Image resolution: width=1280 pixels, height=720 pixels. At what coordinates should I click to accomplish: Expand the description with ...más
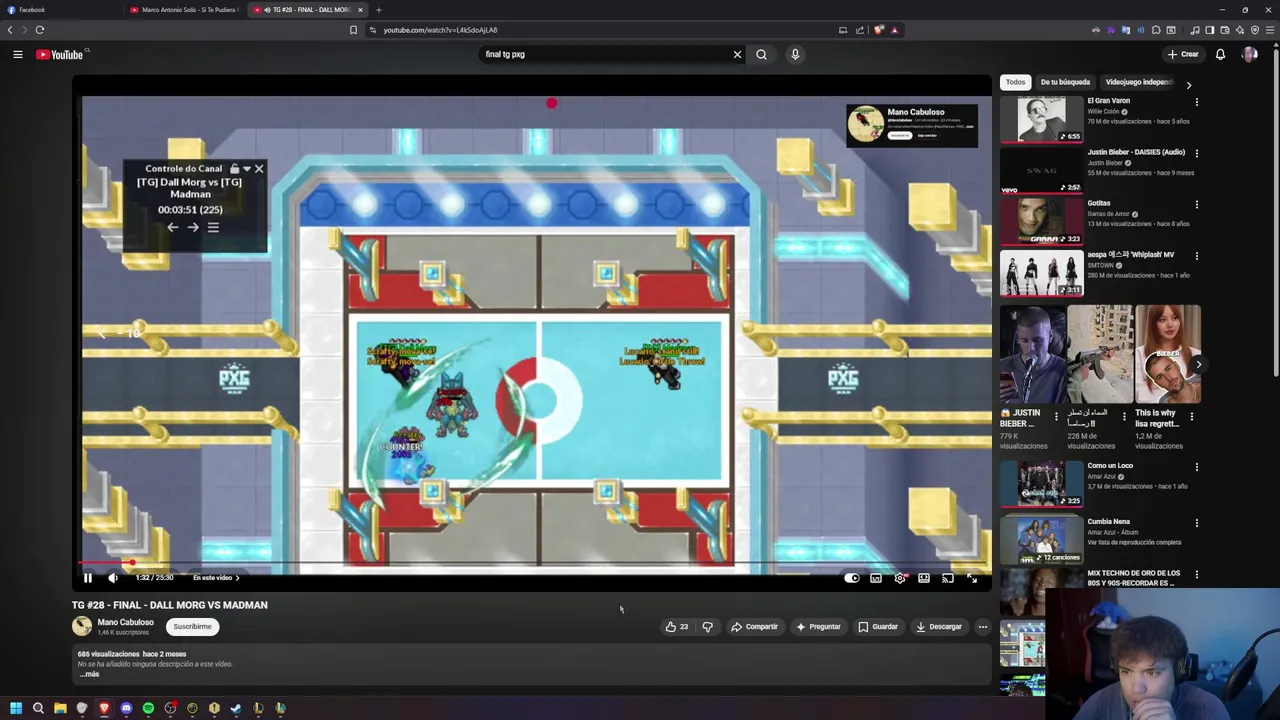point(90,674)
